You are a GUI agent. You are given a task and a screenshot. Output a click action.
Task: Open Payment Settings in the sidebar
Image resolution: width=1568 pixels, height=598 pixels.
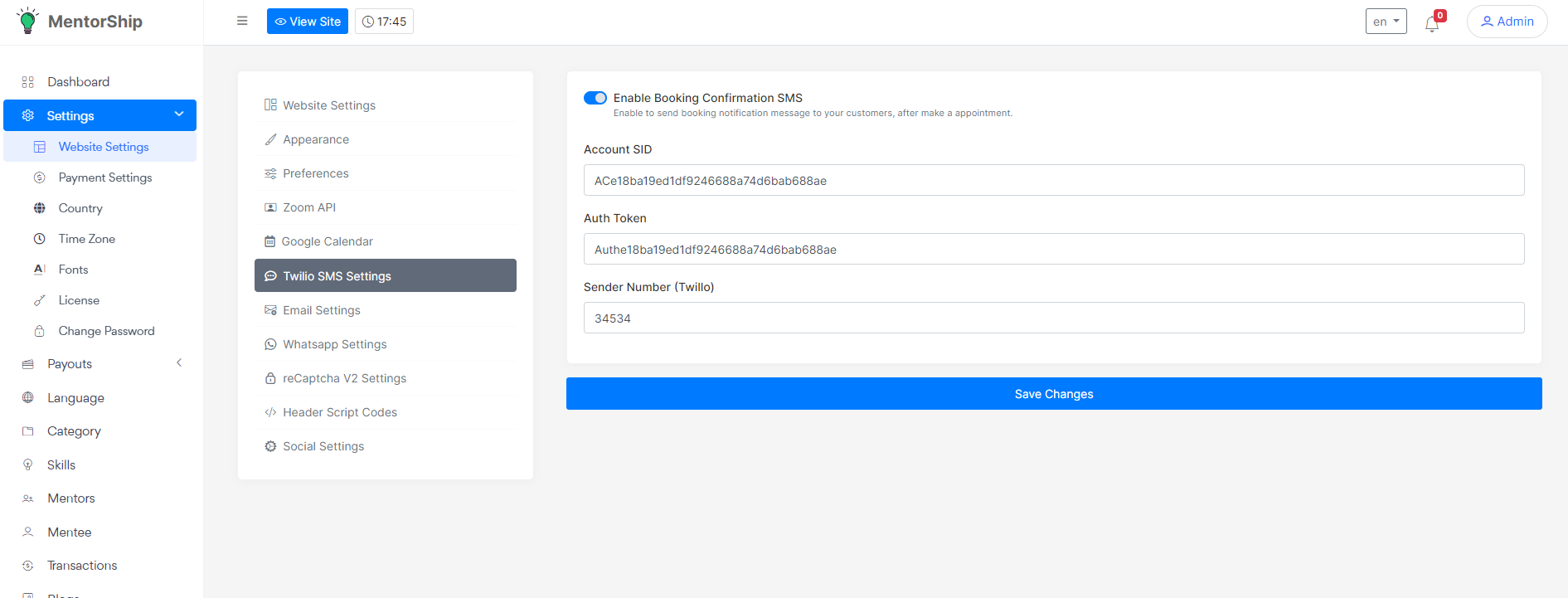105,177
